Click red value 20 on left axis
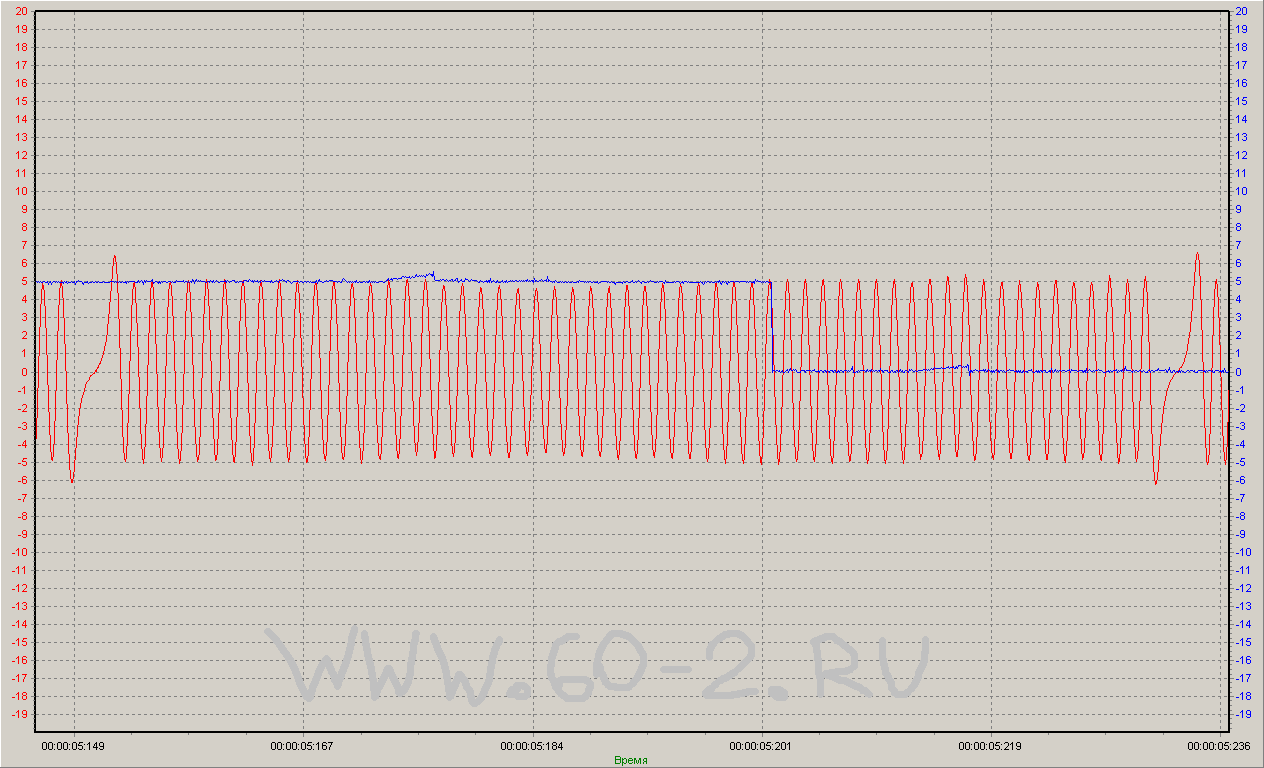 tap(21, 11)
